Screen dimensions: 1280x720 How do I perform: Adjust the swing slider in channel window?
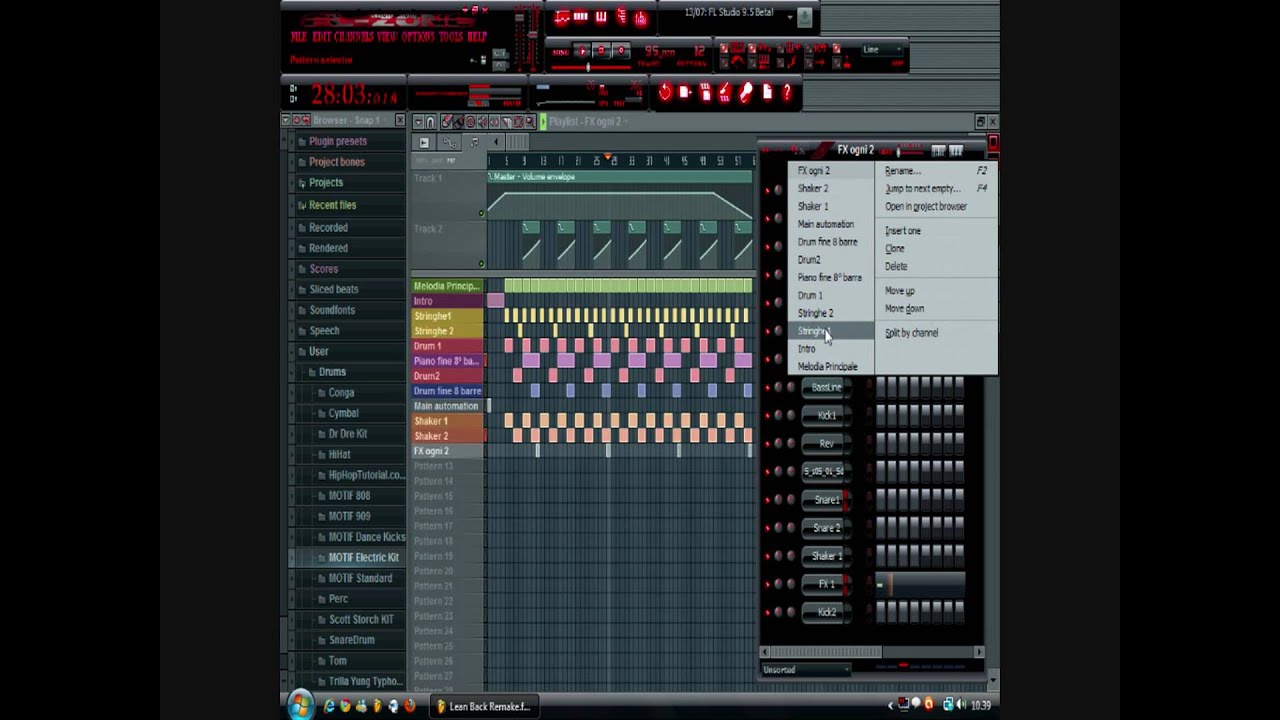click(x=908, y=151)
